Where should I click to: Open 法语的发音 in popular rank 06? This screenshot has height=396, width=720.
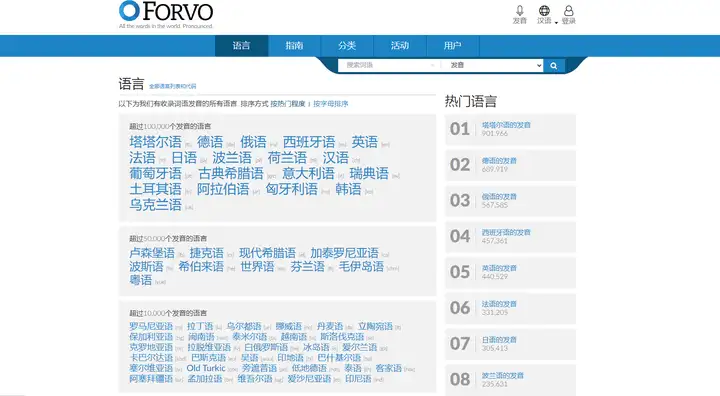[499, 304]
